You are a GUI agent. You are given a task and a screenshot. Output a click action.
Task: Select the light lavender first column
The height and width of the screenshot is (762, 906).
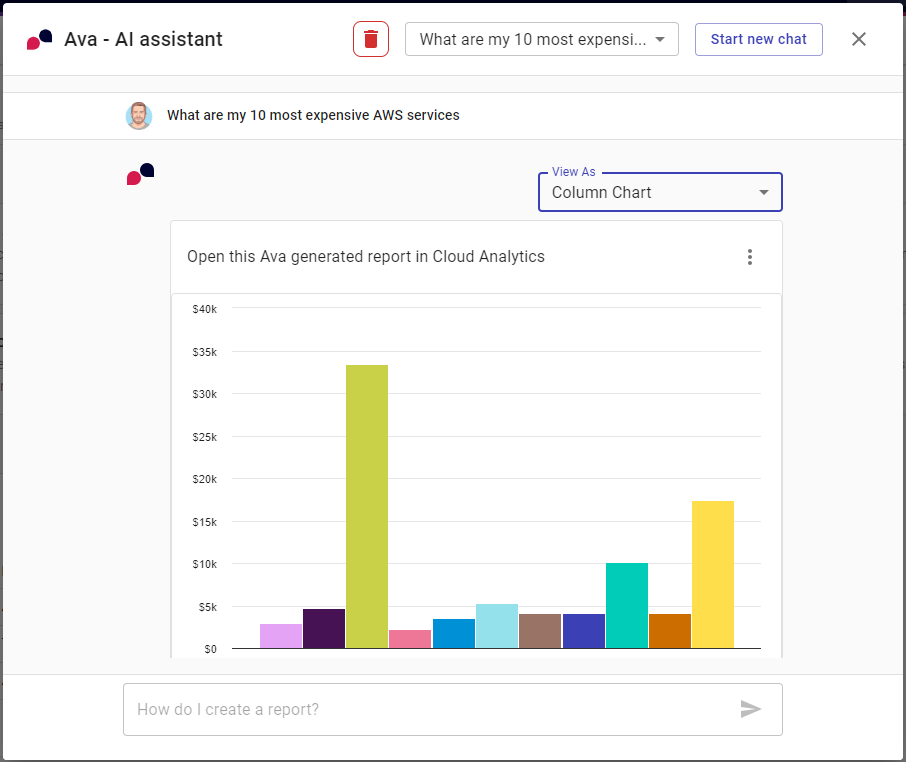point(281,636)
